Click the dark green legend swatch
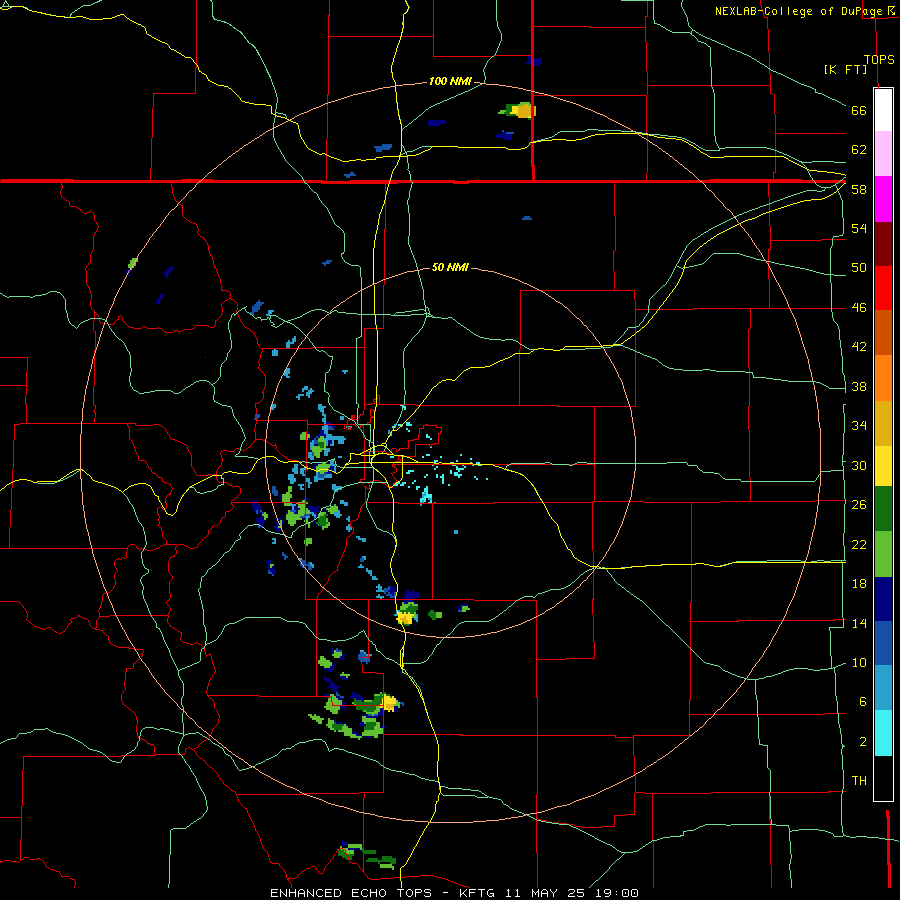 coord(883,509)
